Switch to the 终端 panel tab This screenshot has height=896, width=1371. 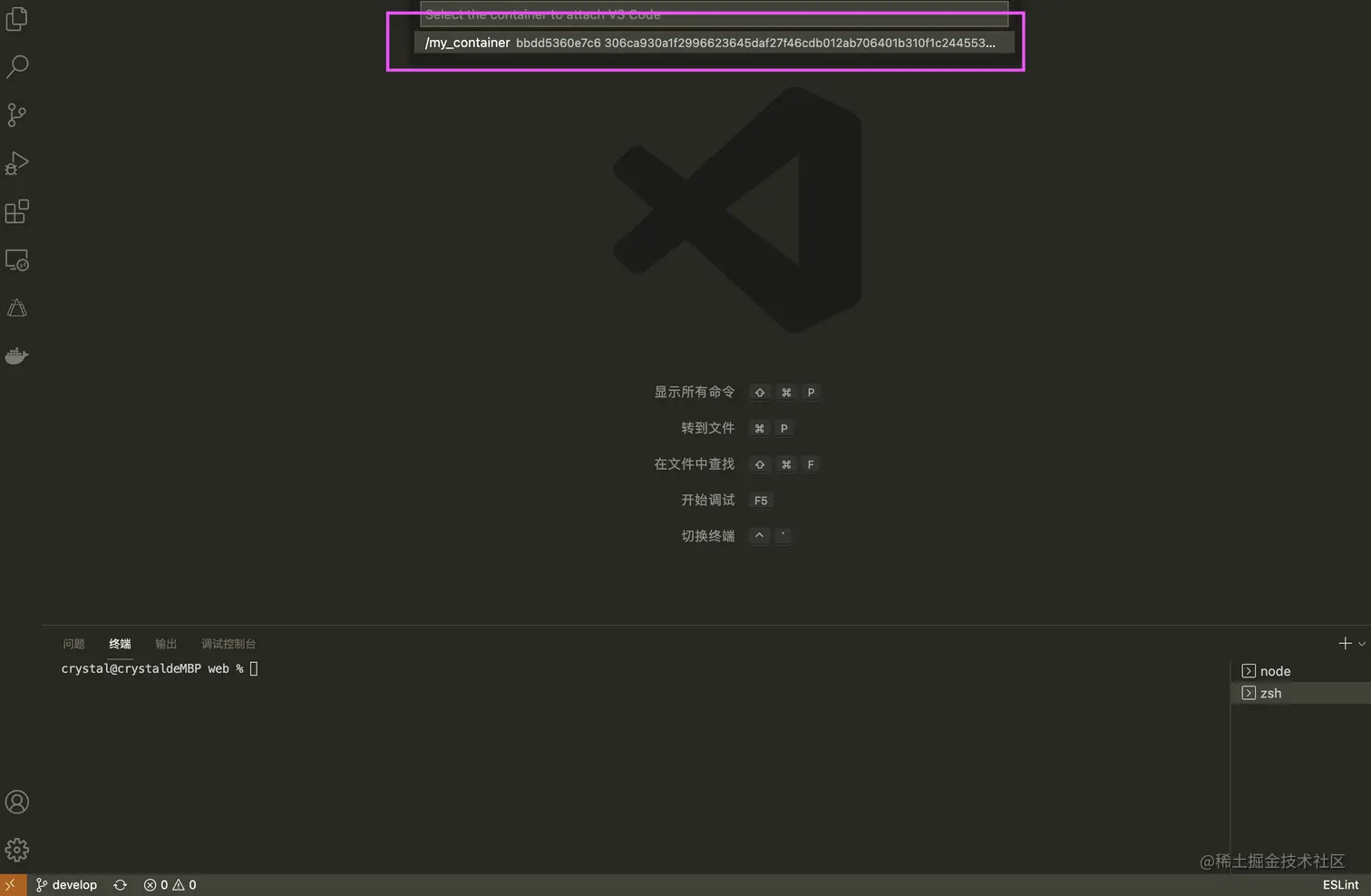tap(120, 644)
